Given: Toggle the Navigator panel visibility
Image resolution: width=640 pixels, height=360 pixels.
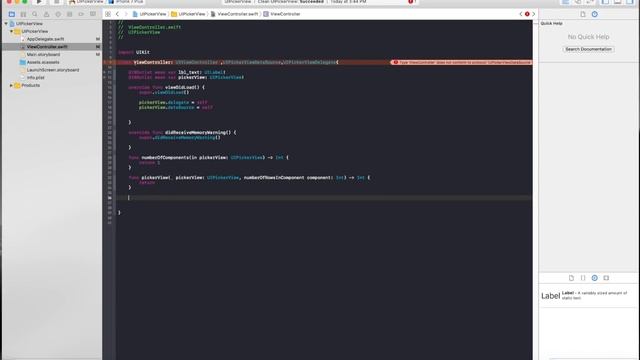Looking at the screenshot, I should click(x=605, y=2).
